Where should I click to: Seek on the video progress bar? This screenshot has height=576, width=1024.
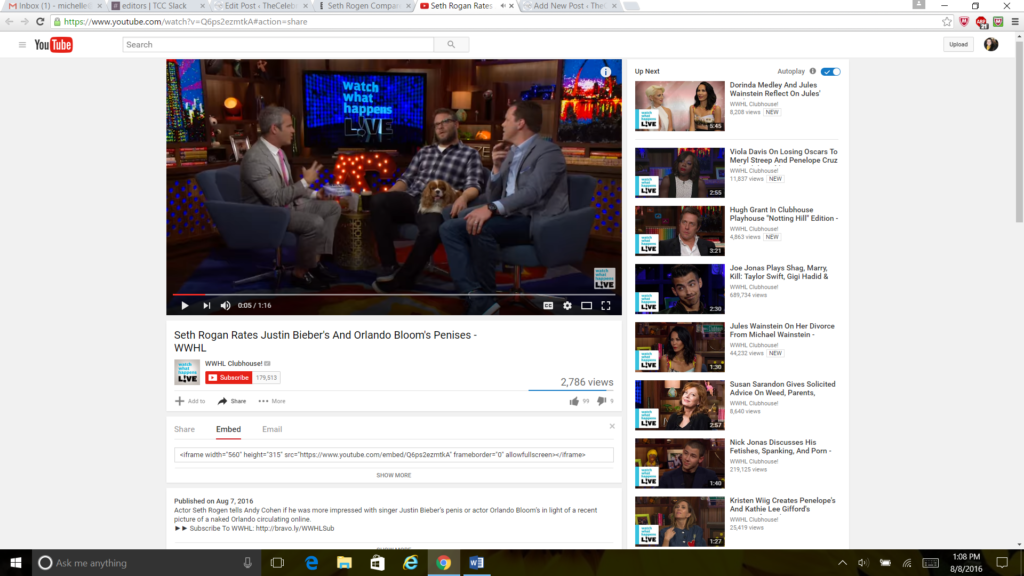(394, 295)
